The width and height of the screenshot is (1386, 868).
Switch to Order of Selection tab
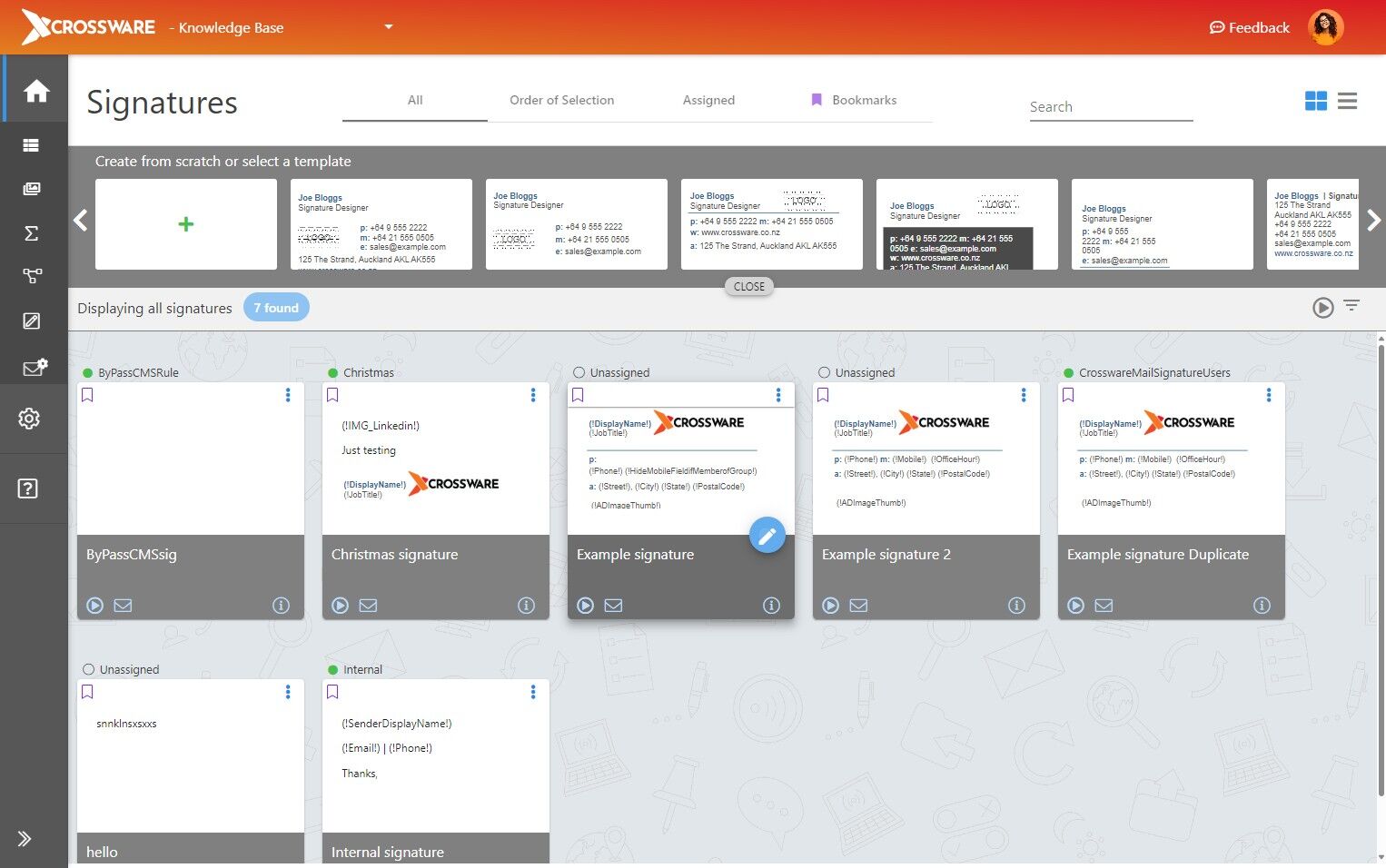pyautogui.click(x=561, y=100)
